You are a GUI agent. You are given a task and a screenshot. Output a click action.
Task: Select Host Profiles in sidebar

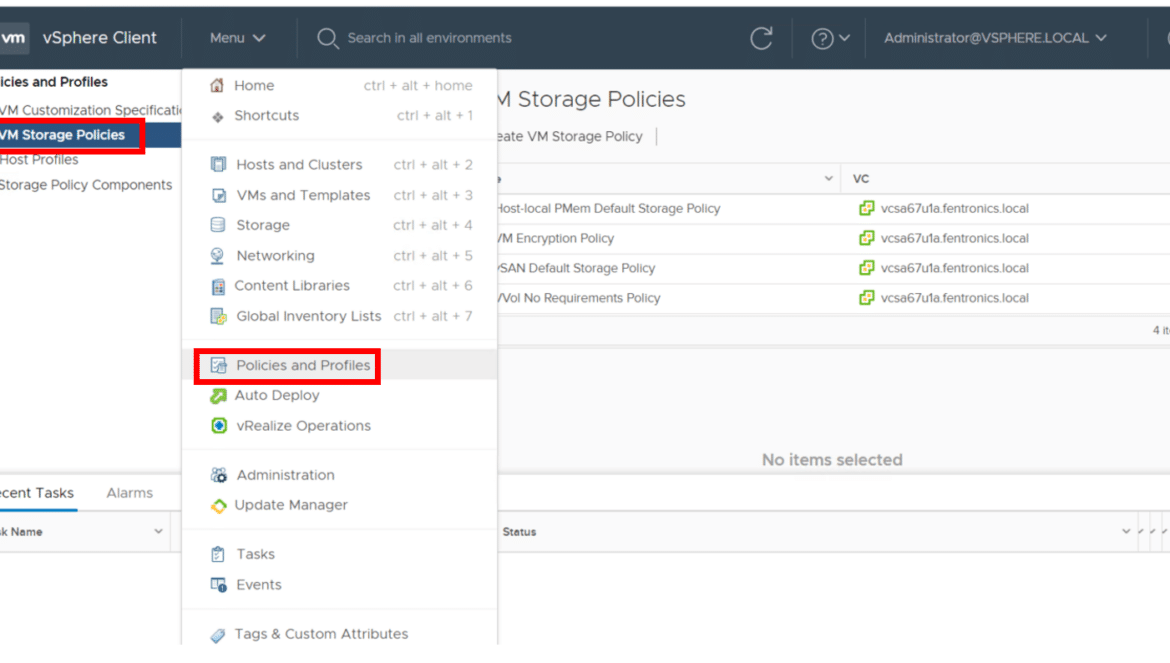(39, 160)
